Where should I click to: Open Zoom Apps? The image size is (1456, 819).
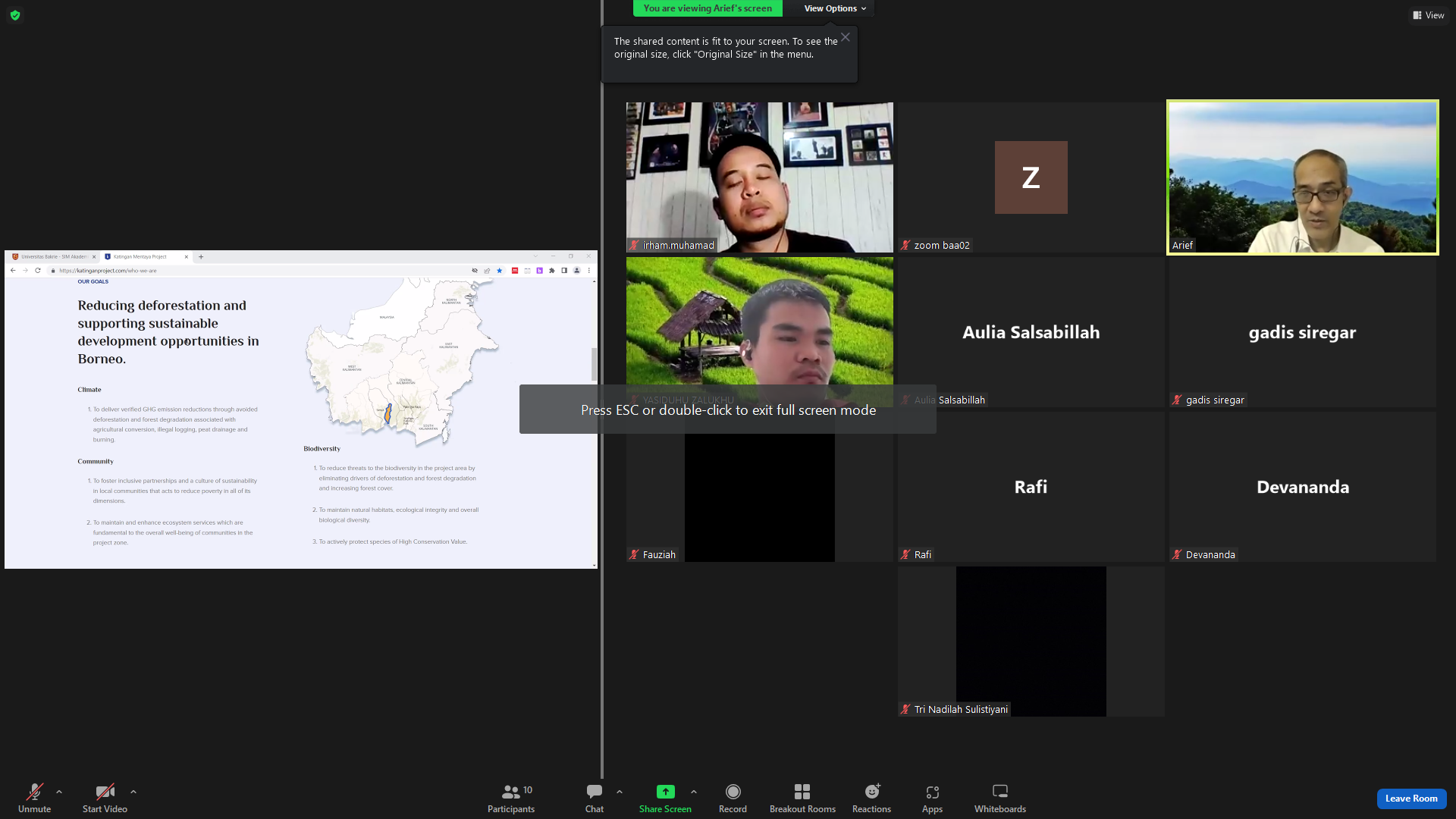932,798
